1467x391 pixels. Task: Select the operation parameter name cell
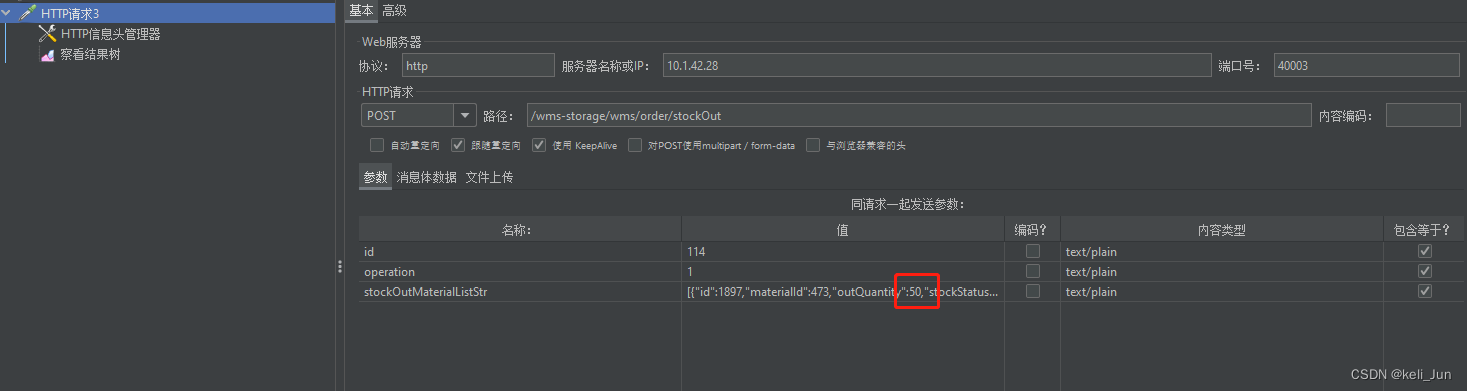point(520,271)
